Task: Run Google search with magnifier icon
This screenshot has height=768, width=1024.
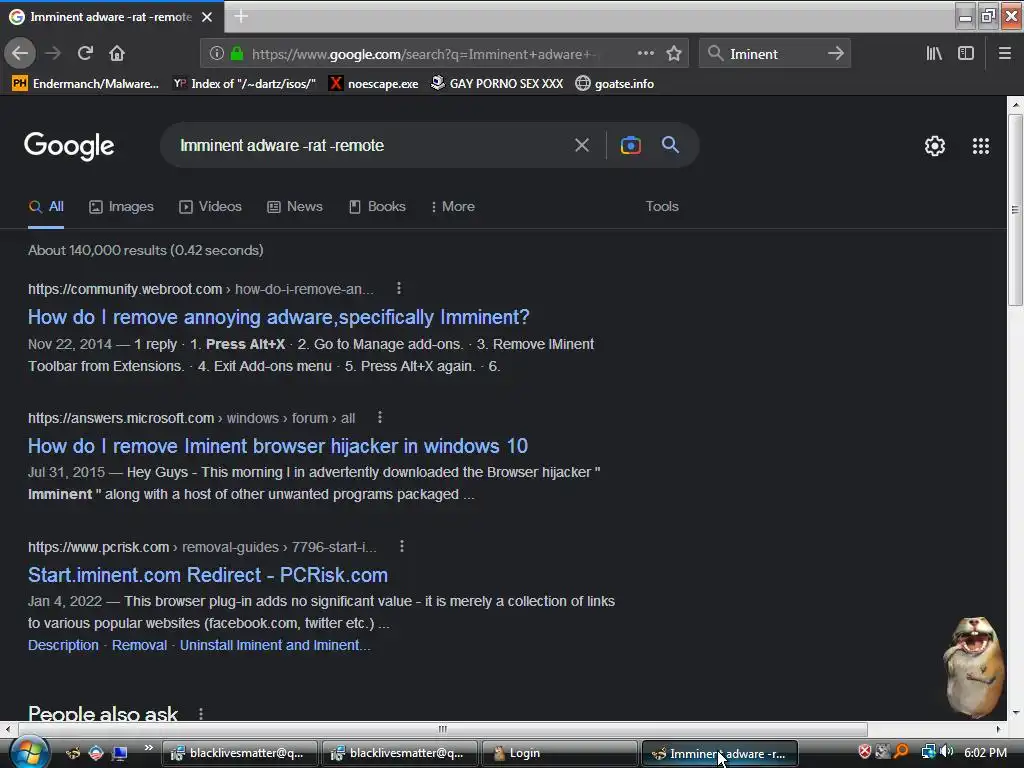Action: (x=670, y=145)
